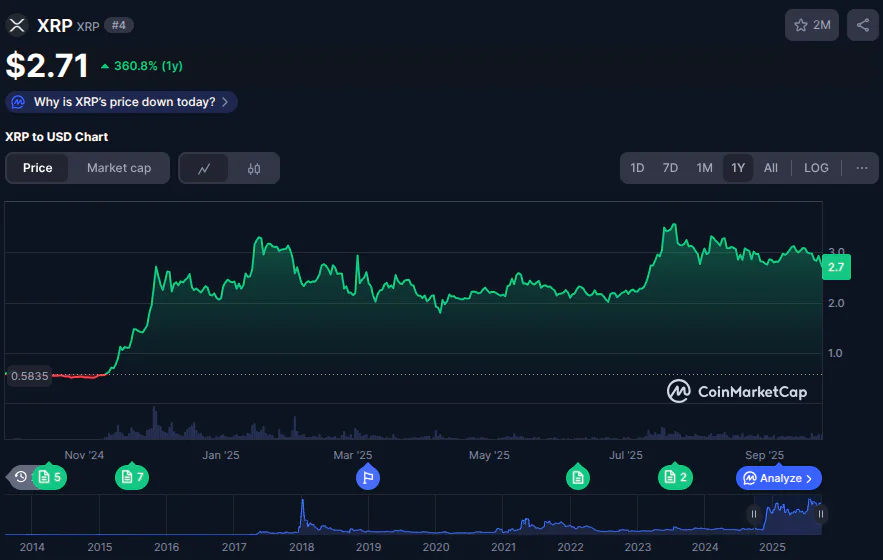The image size is (883, 560).
Task: Set chart range to 1D
Action: [x=637, y=168]
